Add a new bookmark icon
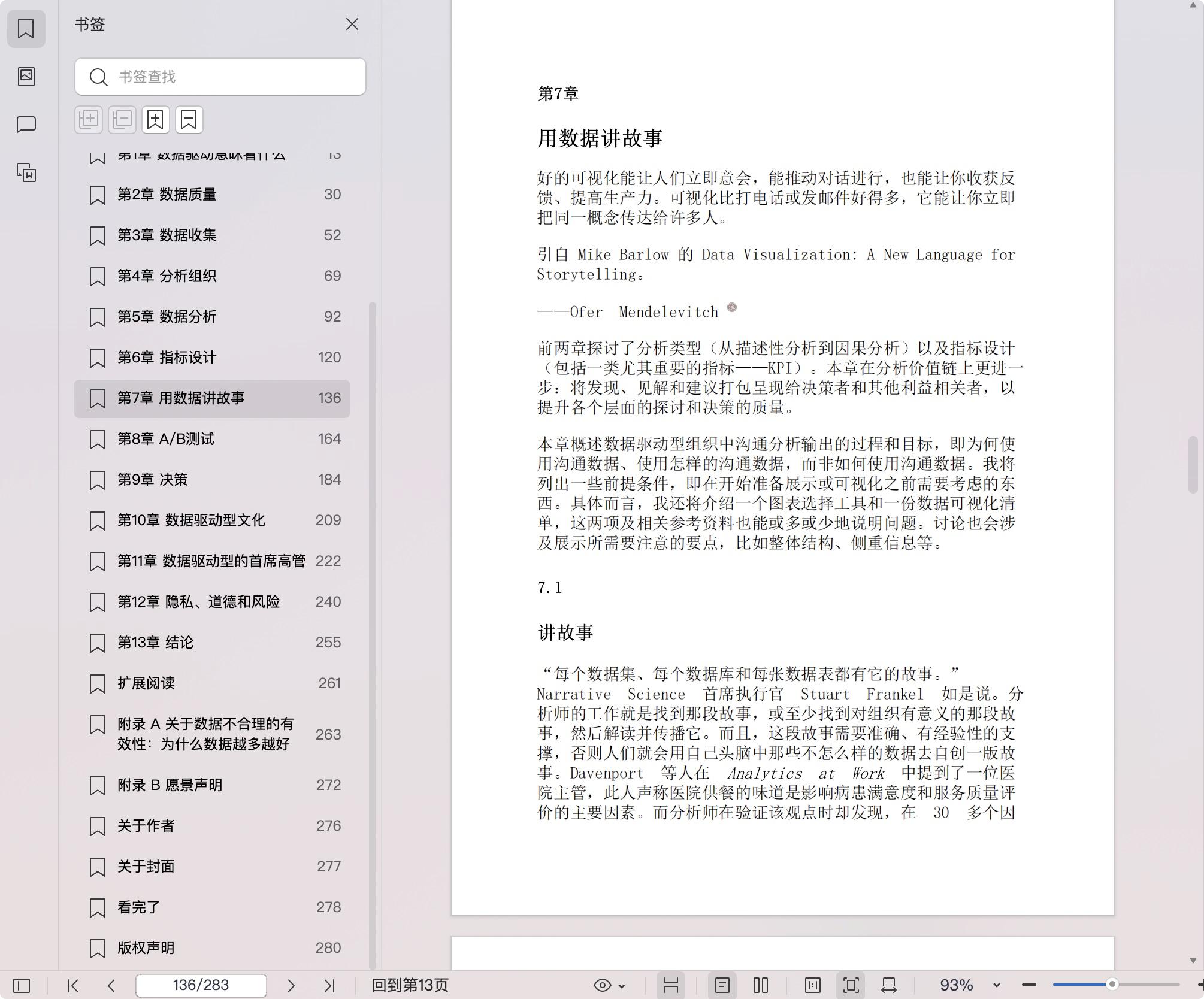 point(156,120)
